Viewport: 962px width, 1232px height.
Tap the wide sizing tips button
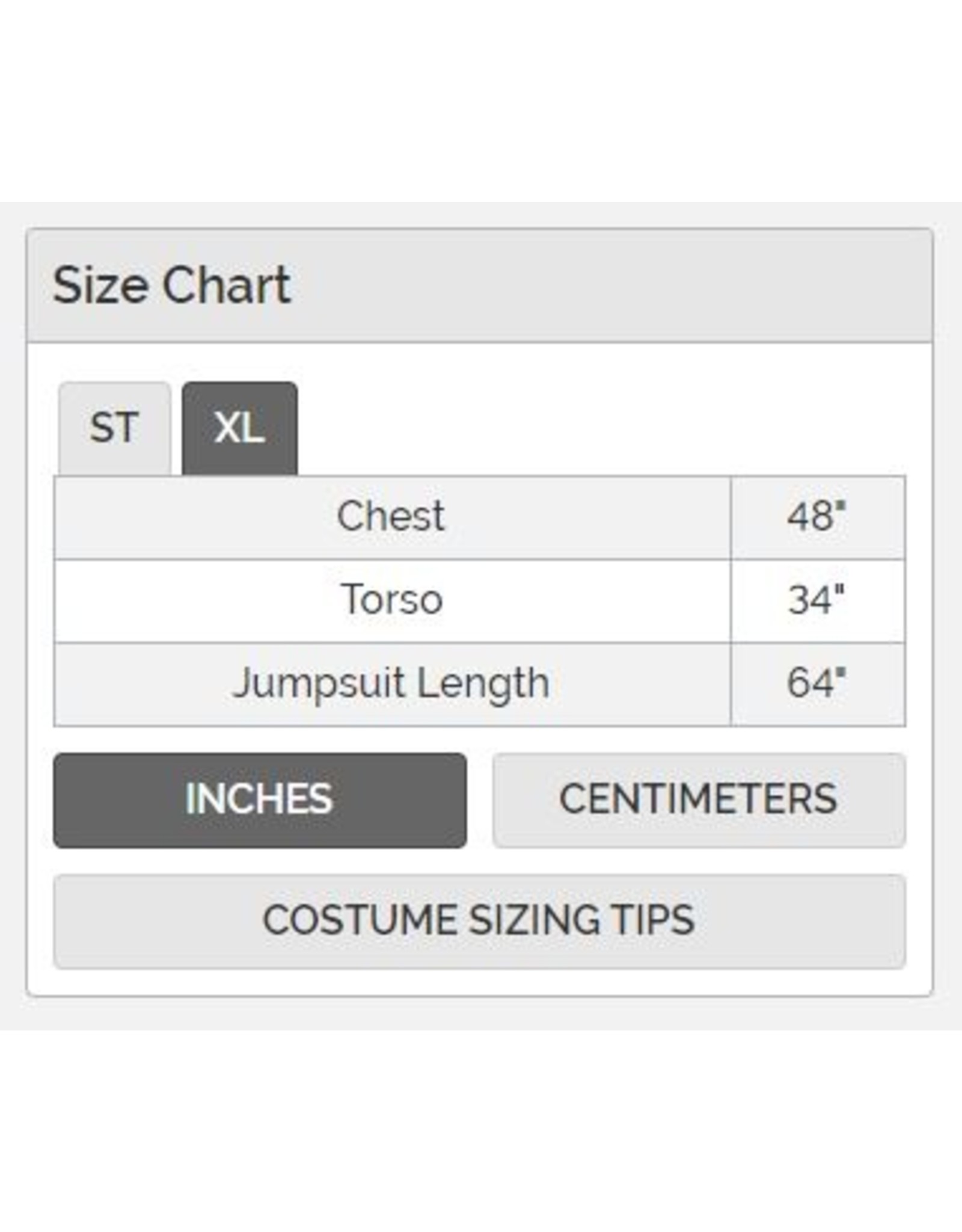(x=479, y=921)
